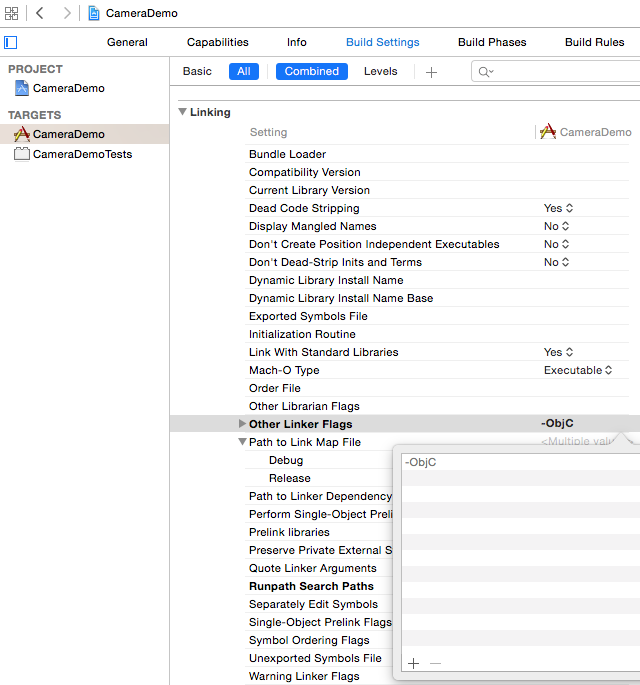The height and width of the screenshot is (685, 640).
Task: Collapse the Linking section
Action: (x=183, y=112)
